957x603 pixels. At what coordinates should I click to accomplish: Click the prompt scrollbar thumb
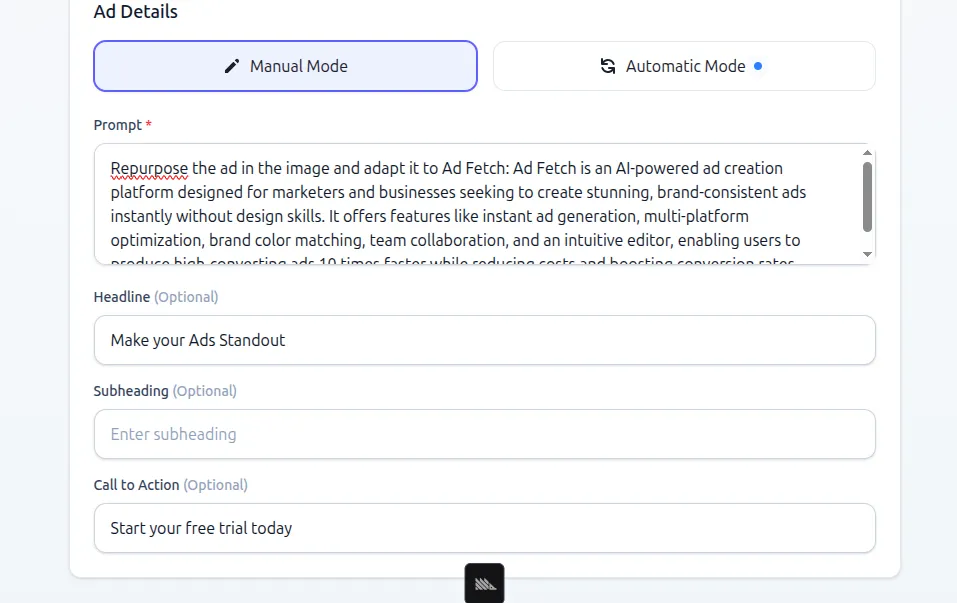[x=867, y=197]
